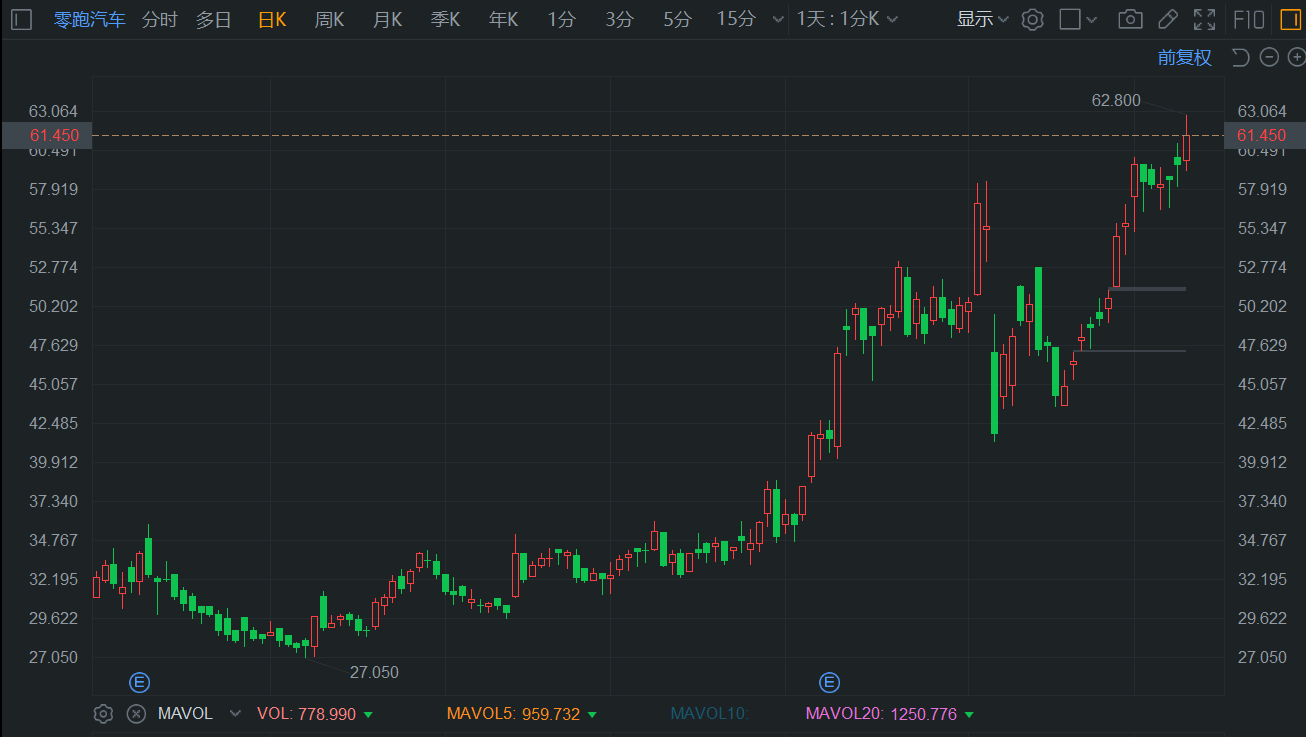Switch to 分时 intraday tab
This screenshot has width=1306, height=737.
coord(159,19)
